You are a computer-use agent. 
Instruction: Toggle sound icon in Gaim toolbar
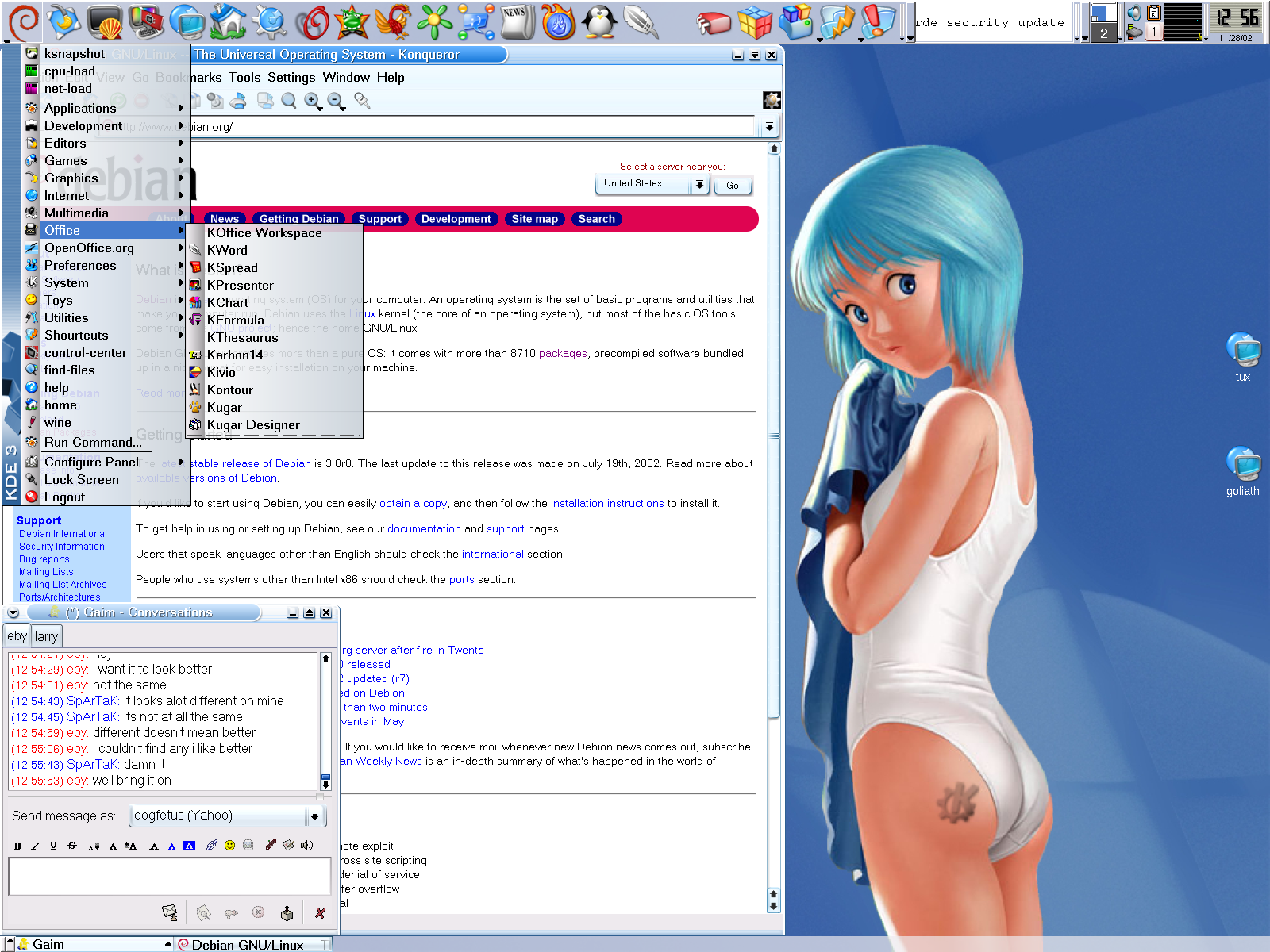point(307,845)
